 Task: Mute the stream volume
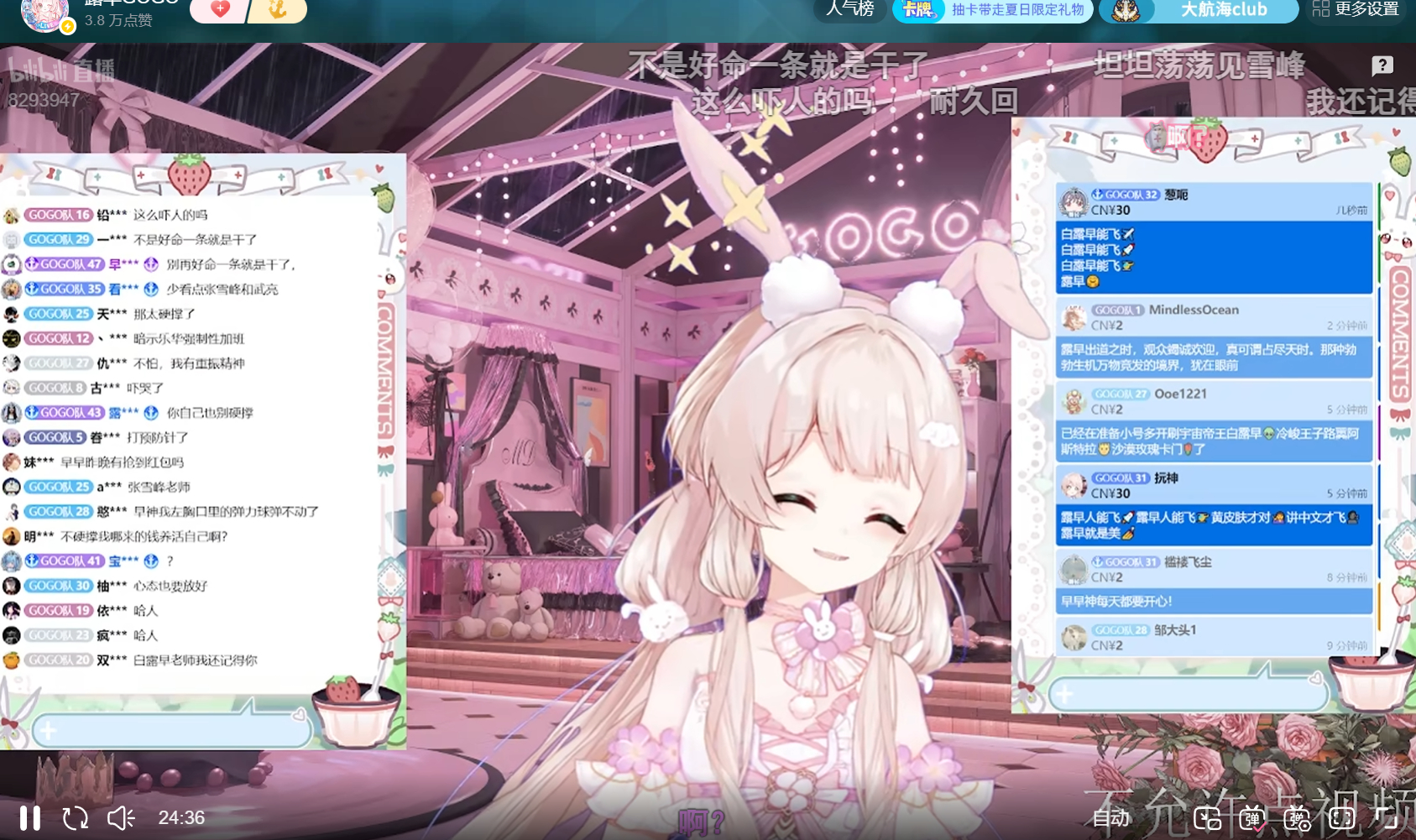coord(121,817)
